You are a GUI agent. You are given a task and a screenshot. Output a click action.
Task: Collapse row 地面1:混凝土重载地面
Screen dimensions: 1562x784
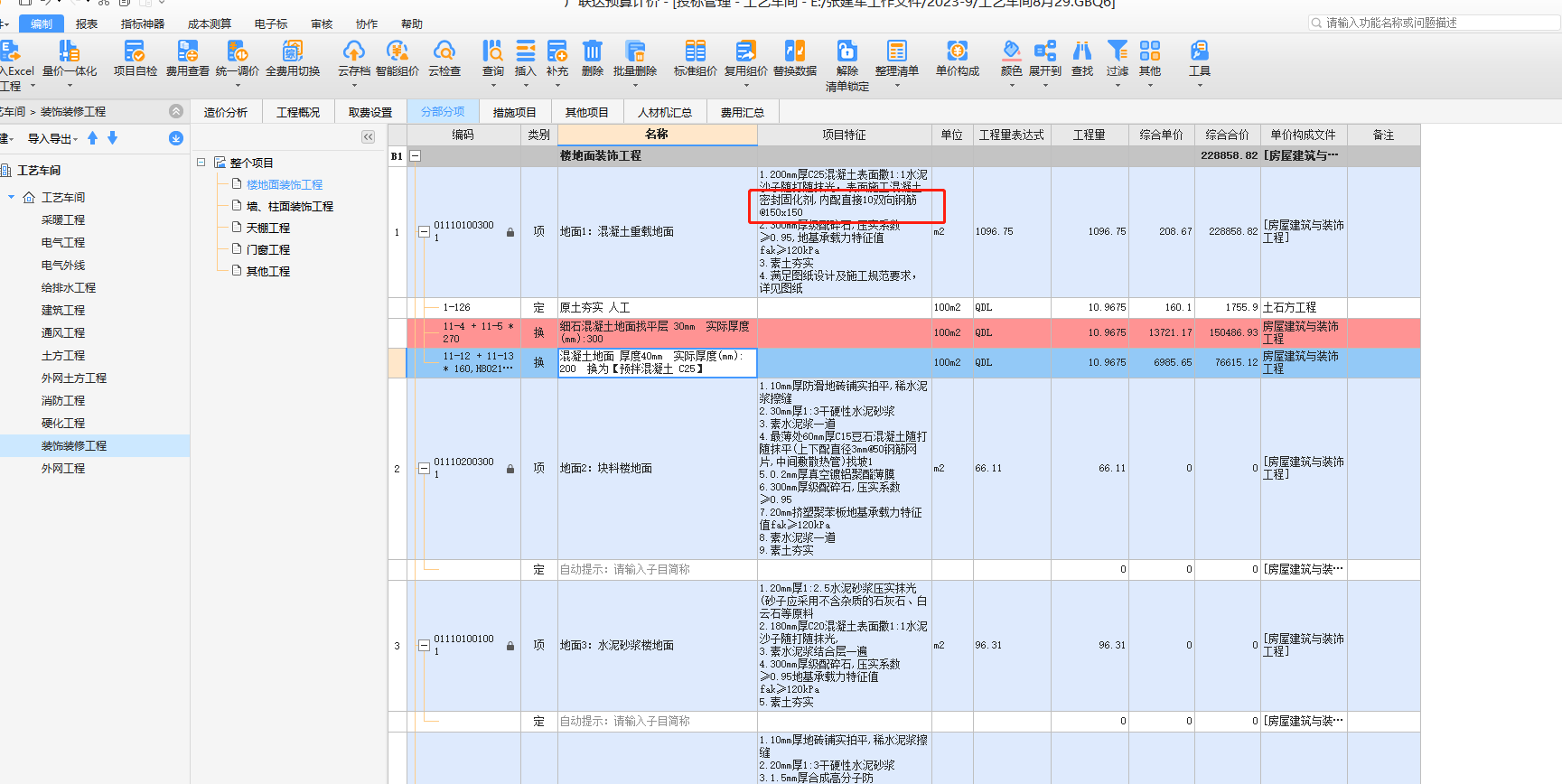point(424,232)
